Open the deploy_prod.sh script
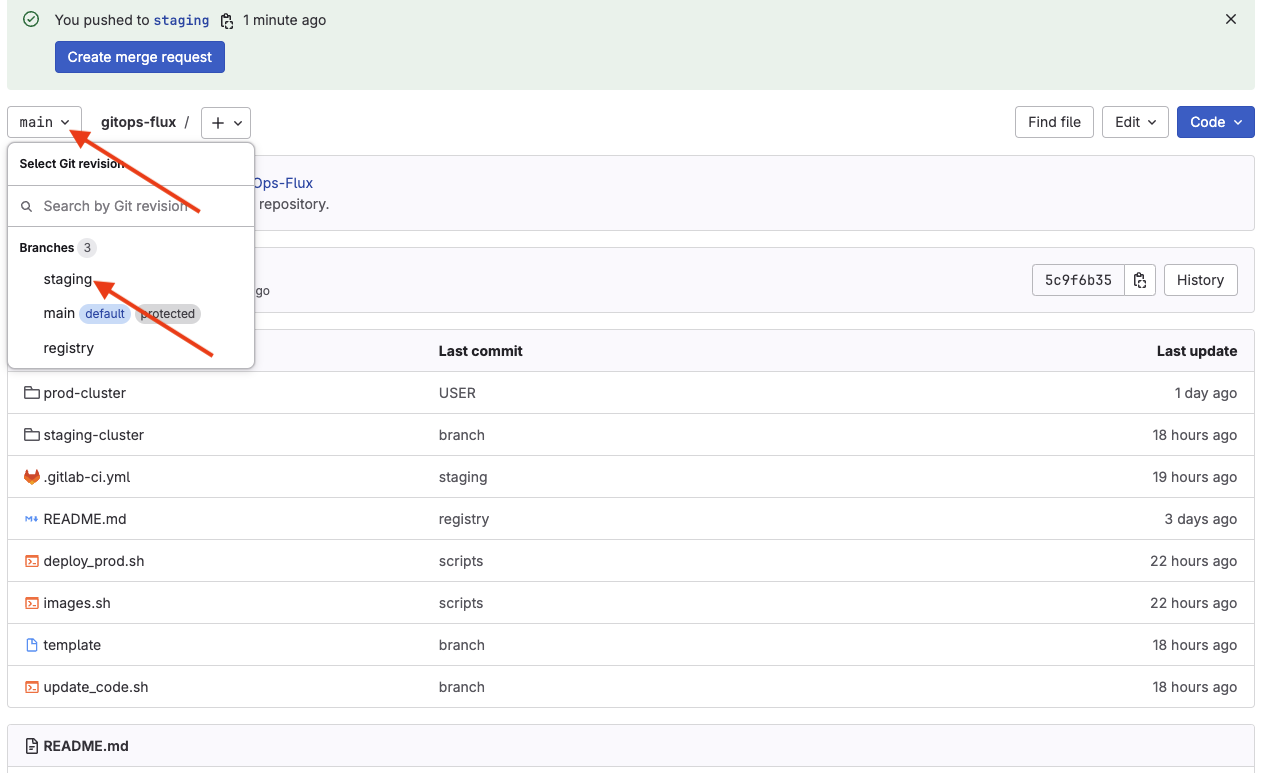Screen dimensions: 1274x773 point(94,561)
